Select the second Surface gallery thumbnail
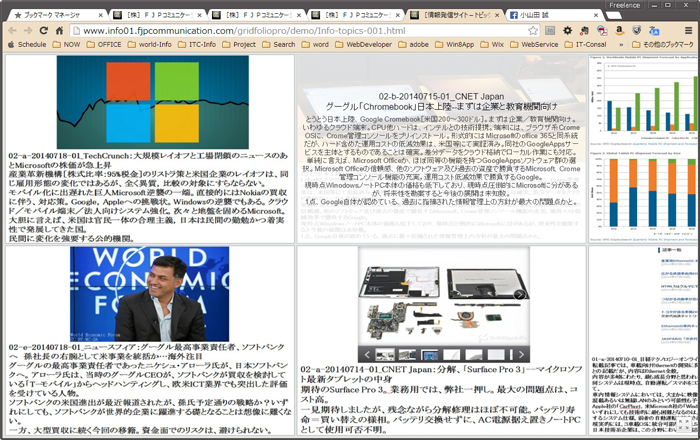The height and width of the screenshot is (440, 700). [x=407, y=355]
